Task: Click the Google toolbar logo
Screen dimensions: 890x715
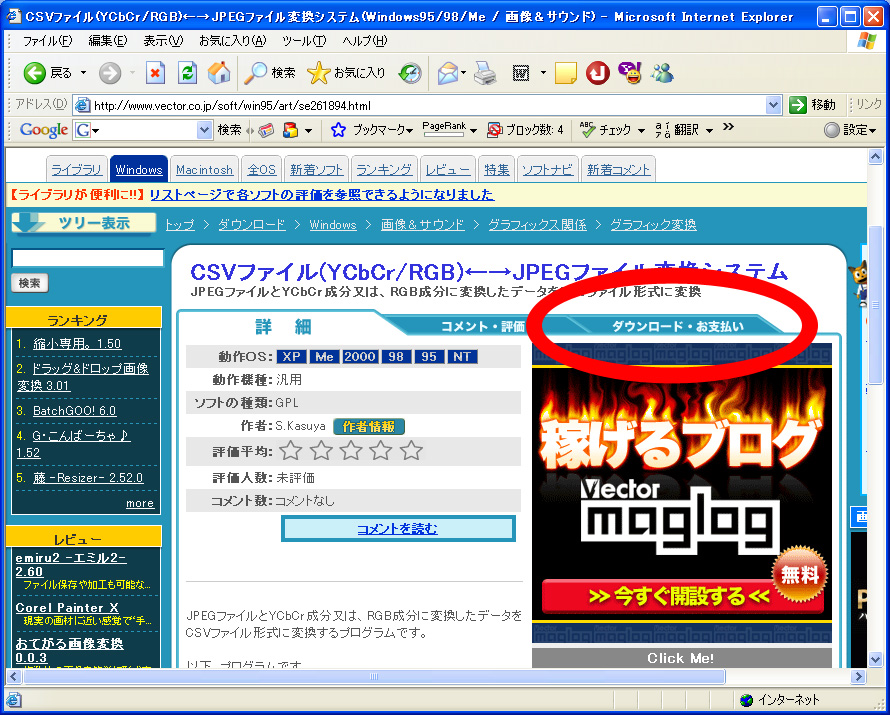Action: click(44, 131)
